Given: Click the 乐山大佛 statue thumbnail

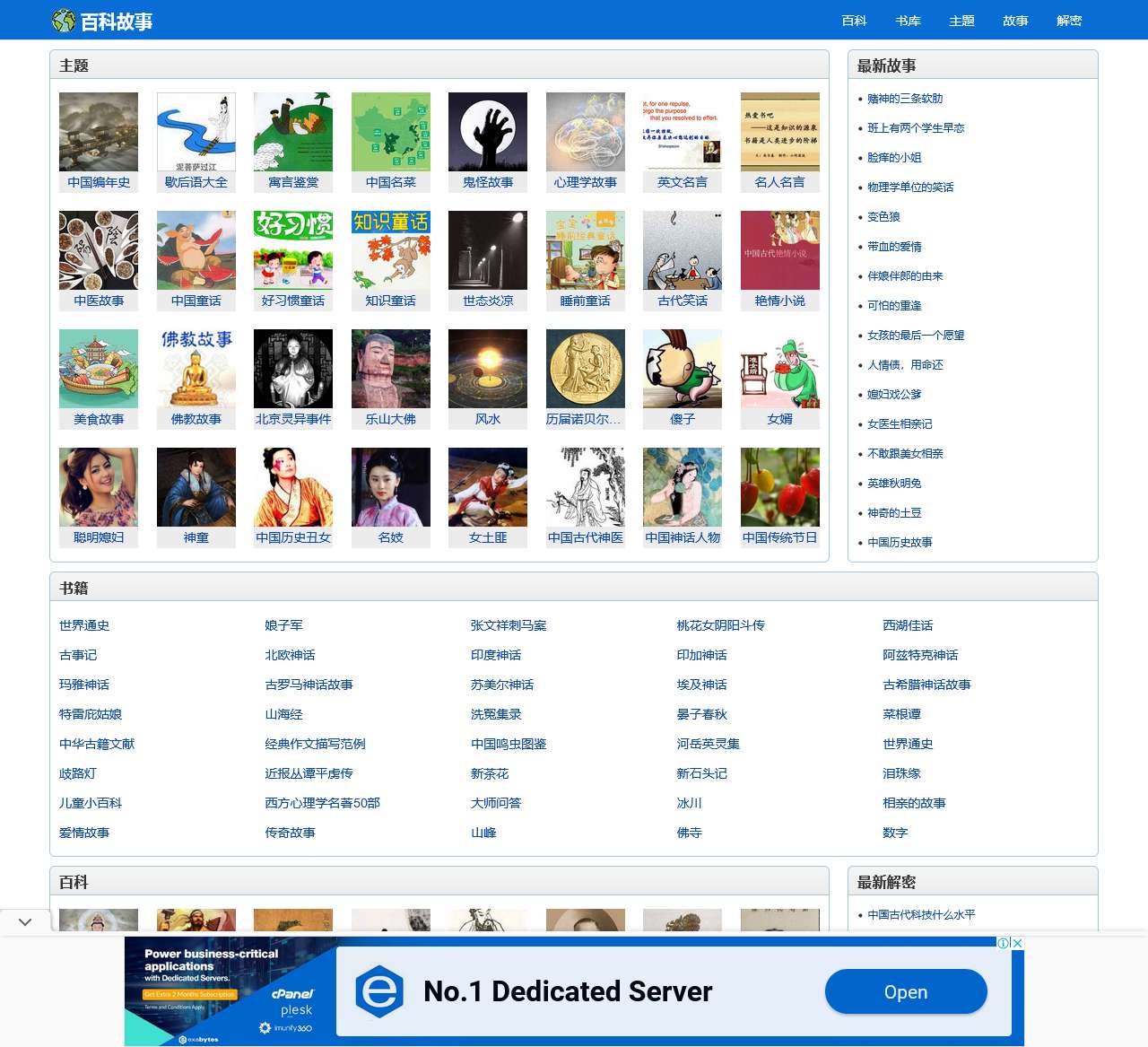Looking at the screenshot, I should pos(391,369).
